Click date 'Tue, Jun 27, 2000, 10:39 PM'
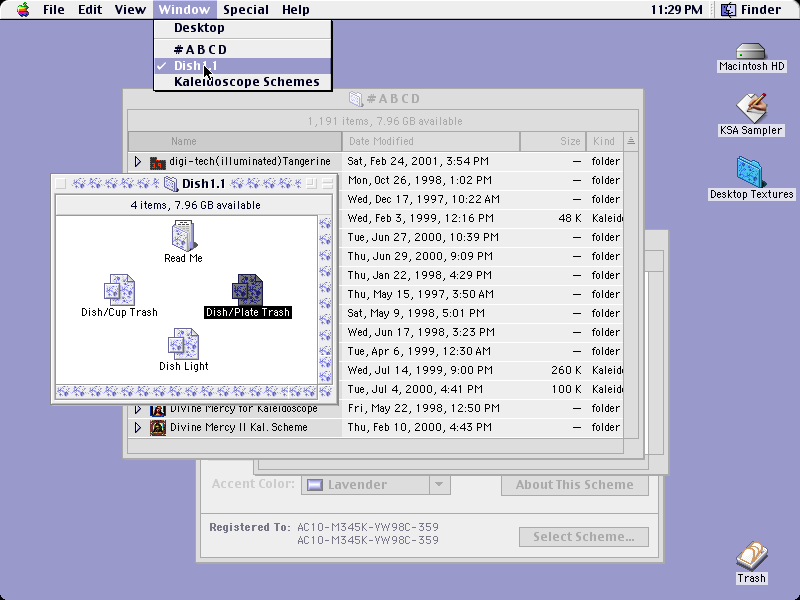 (423, 237)
